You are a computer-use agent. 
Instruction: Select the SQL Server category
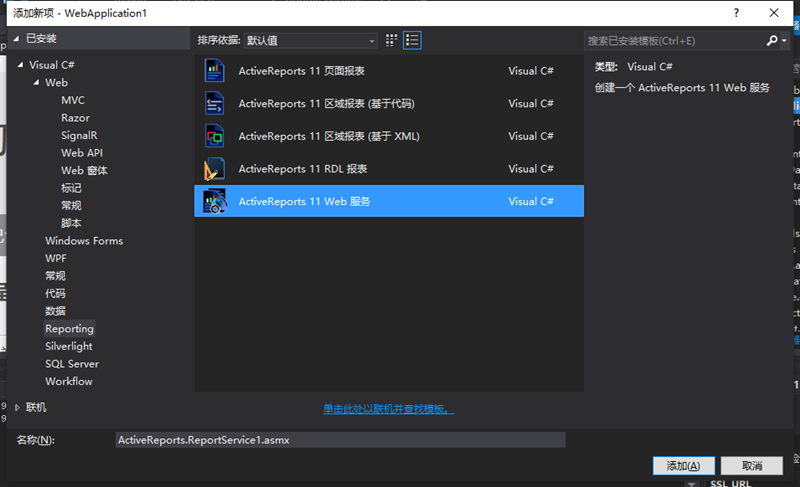point(71,364)
